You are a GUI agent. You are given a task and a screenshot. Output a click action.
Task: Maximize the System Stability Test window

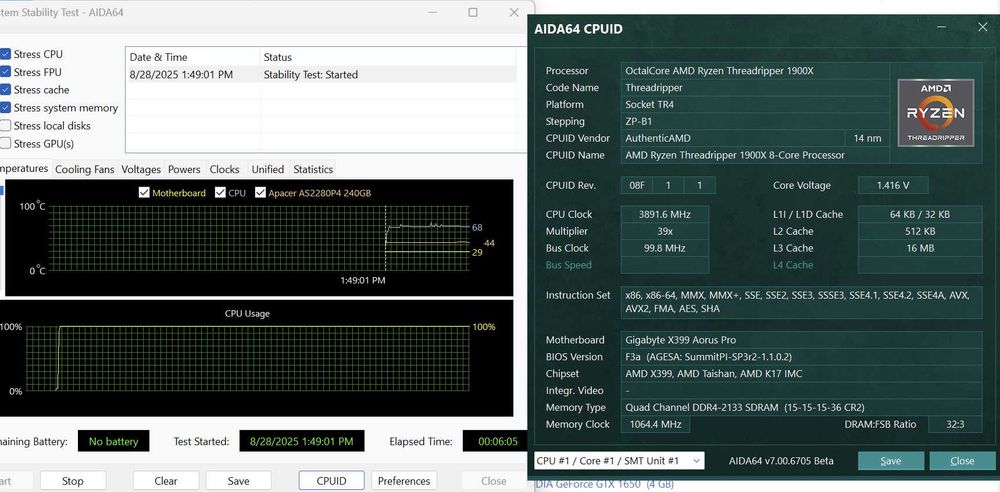tap(473, 12)
